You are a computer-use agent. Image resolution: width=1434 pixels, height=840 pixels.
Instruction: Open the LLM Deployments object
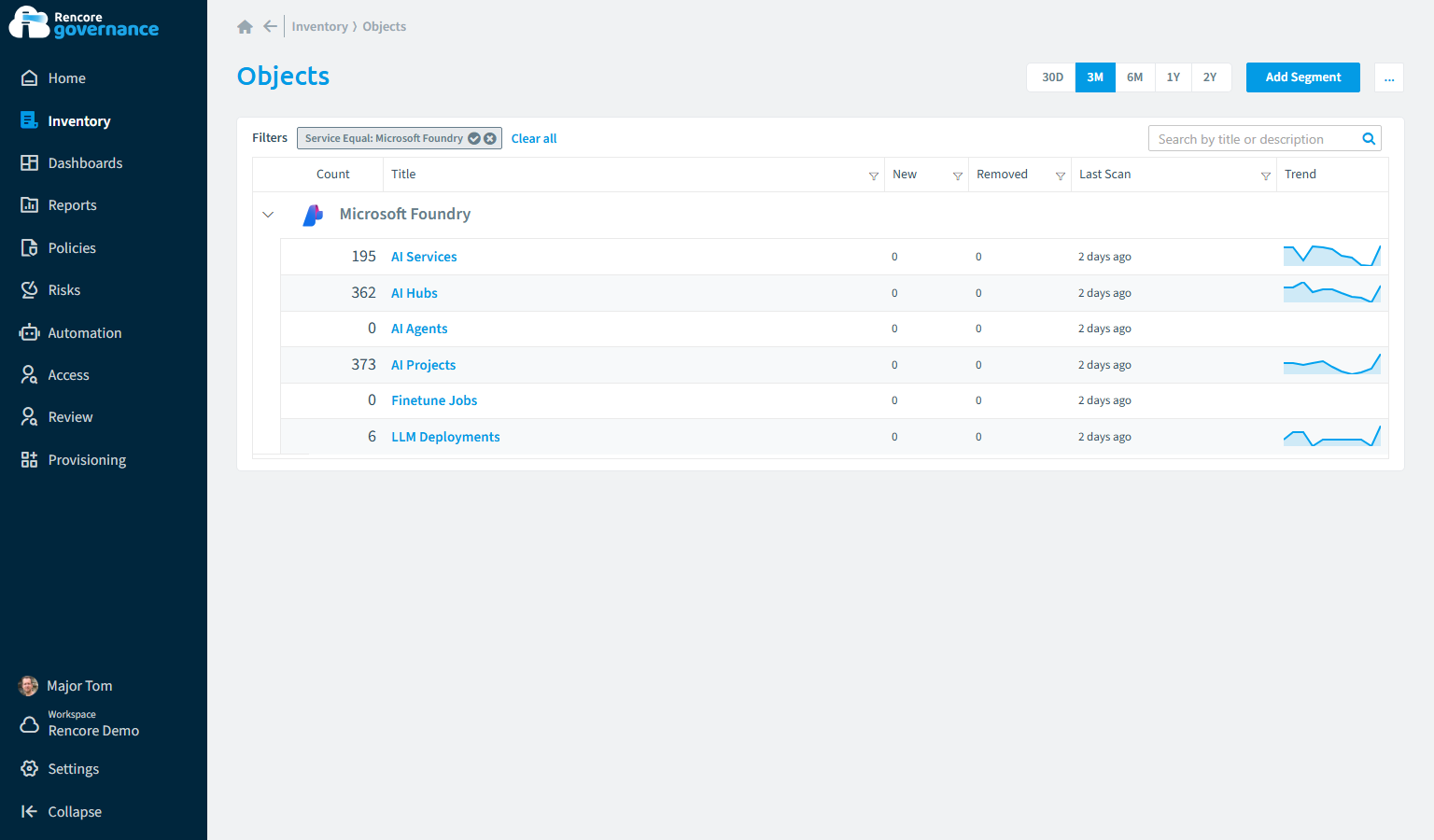coord(445,437)
